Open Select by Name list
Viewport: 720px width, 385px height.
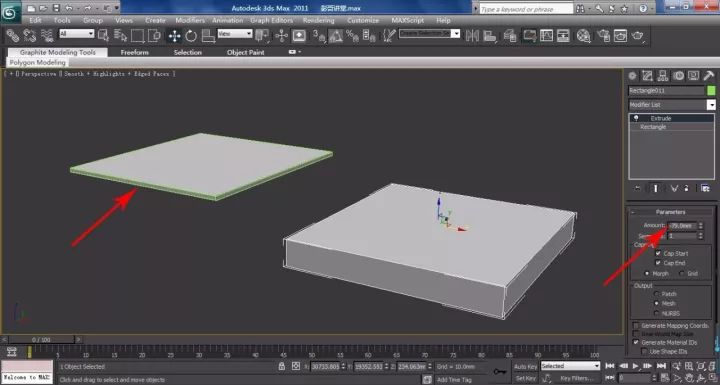(120, 36)
